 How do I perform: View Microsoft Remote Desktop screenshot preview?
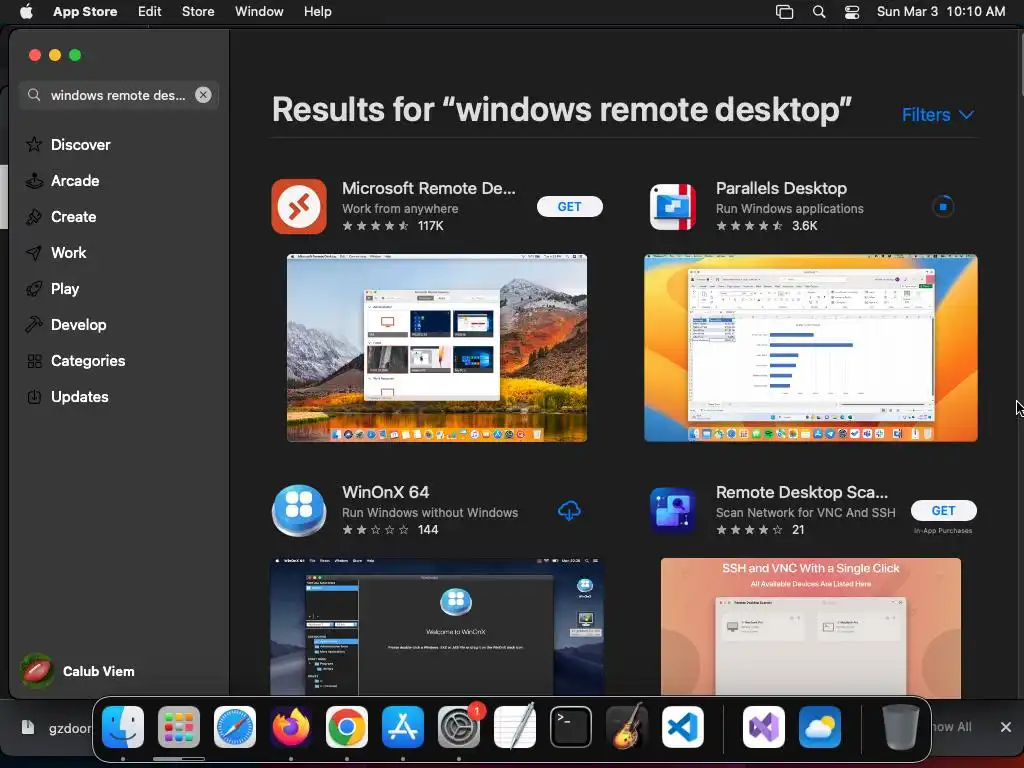click(x=437, y=348)
